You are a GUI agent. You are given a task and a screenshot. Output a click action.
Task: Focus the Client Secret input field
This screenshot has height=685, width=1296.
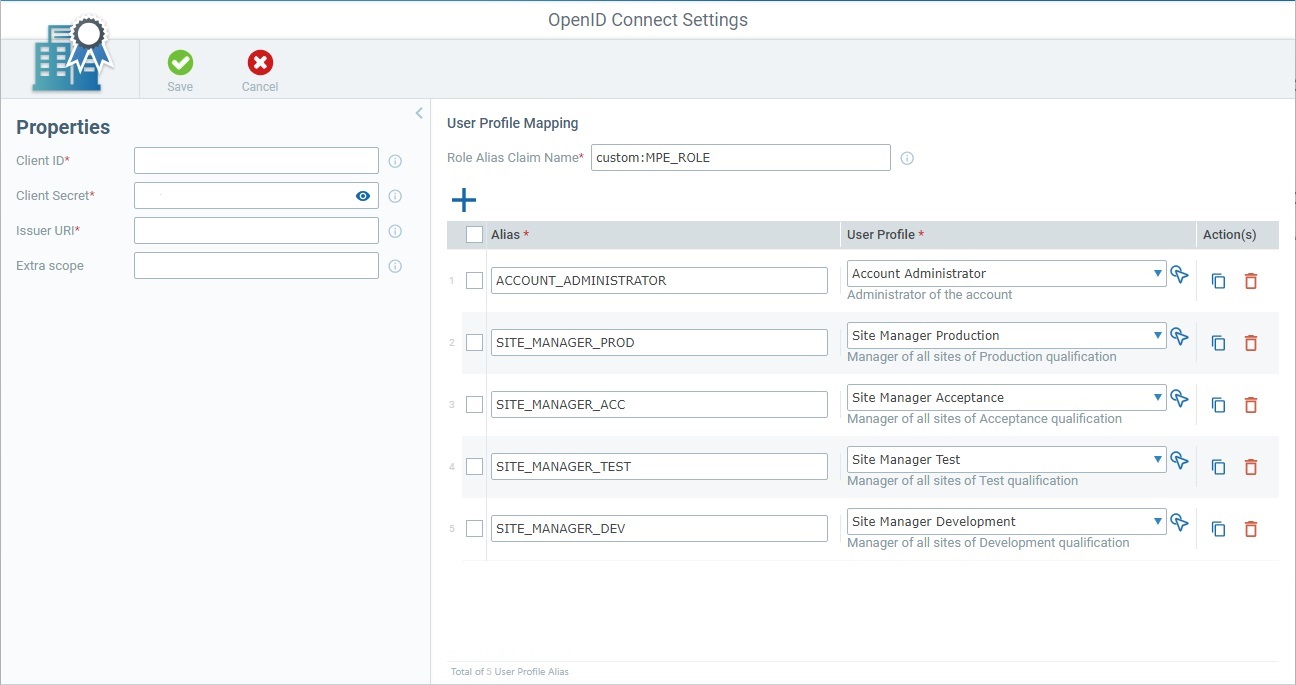pos(256,196)
